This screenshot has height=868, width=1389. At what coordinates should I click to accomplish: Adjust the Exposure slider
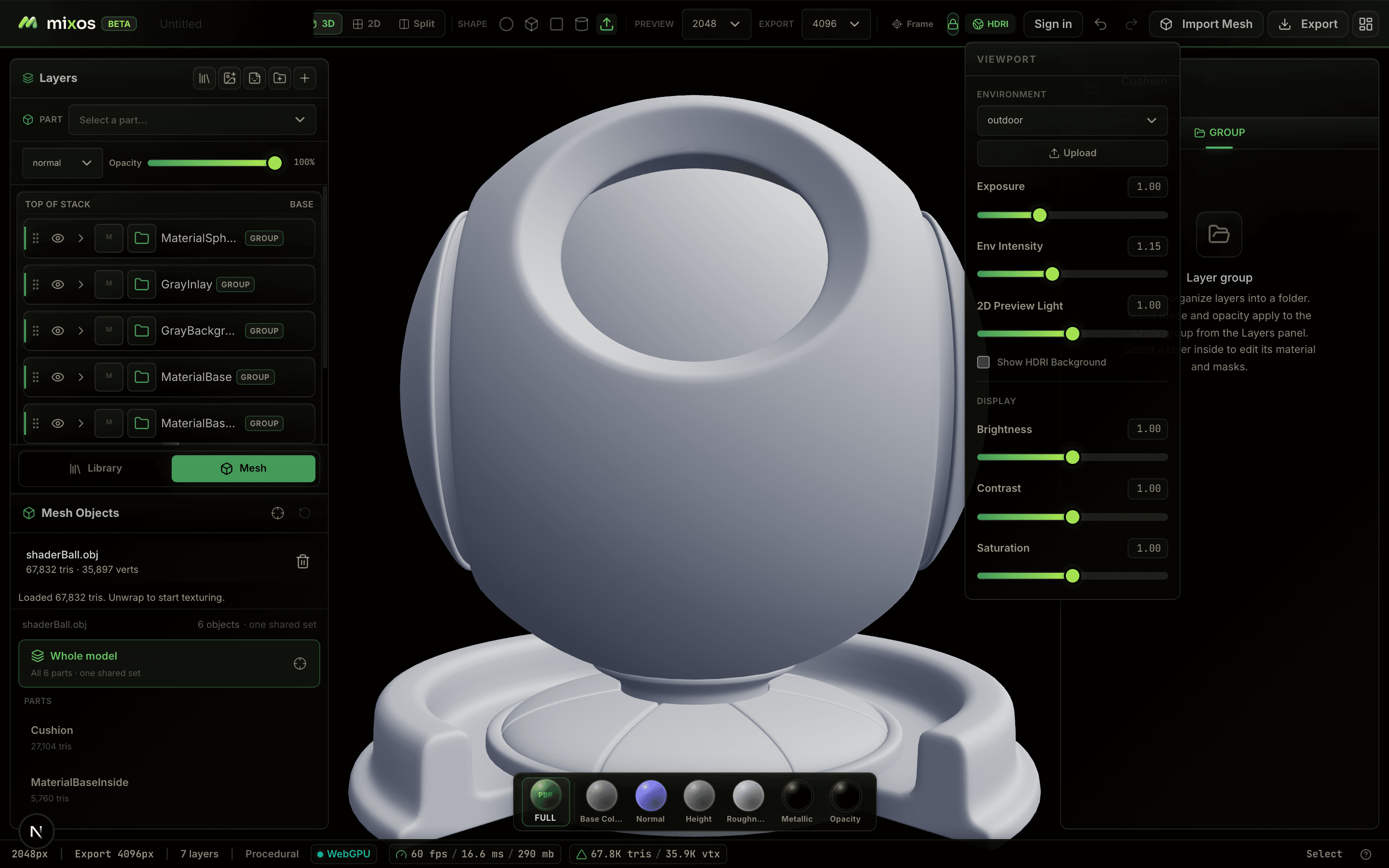point(1072,215)
